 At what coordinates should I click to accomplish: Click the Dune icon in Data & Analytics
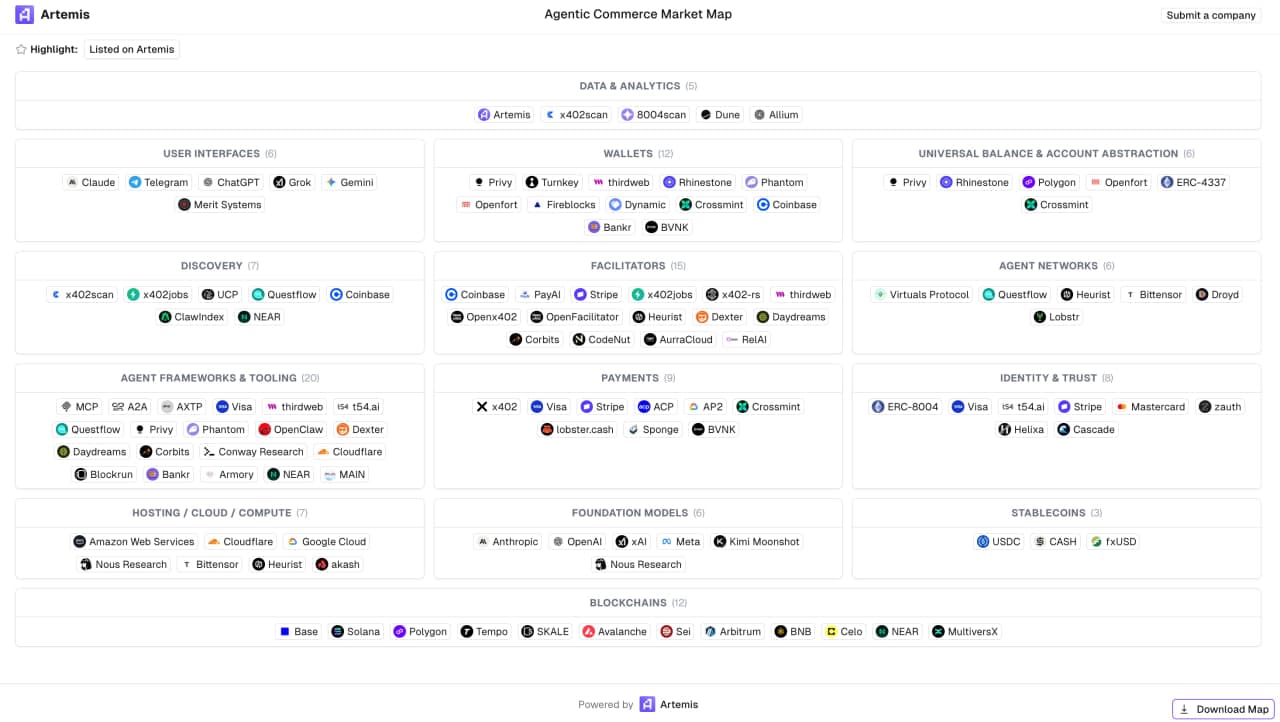click(706, 115)
